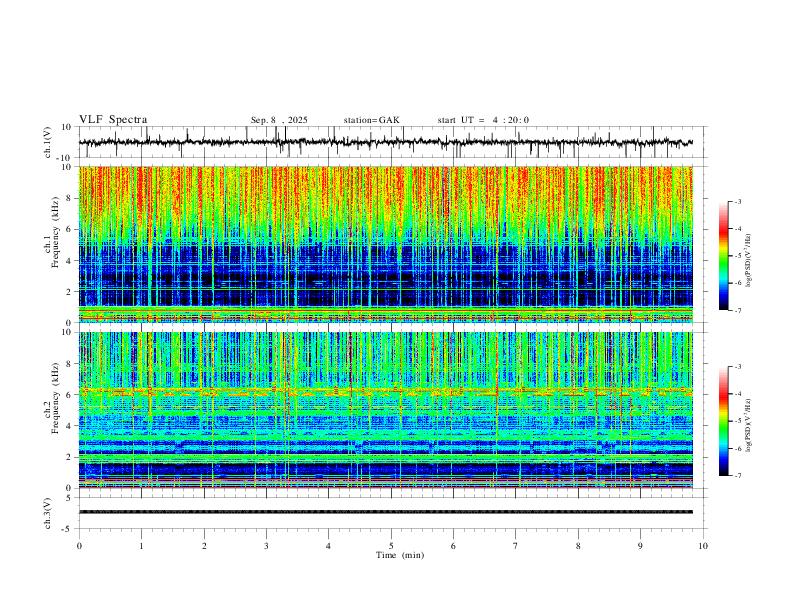The width and height of the screenshot is (792, 612).
Task: Click the ch.1 'Frequency (kHz)' axis label
Action: coord(56,232)
